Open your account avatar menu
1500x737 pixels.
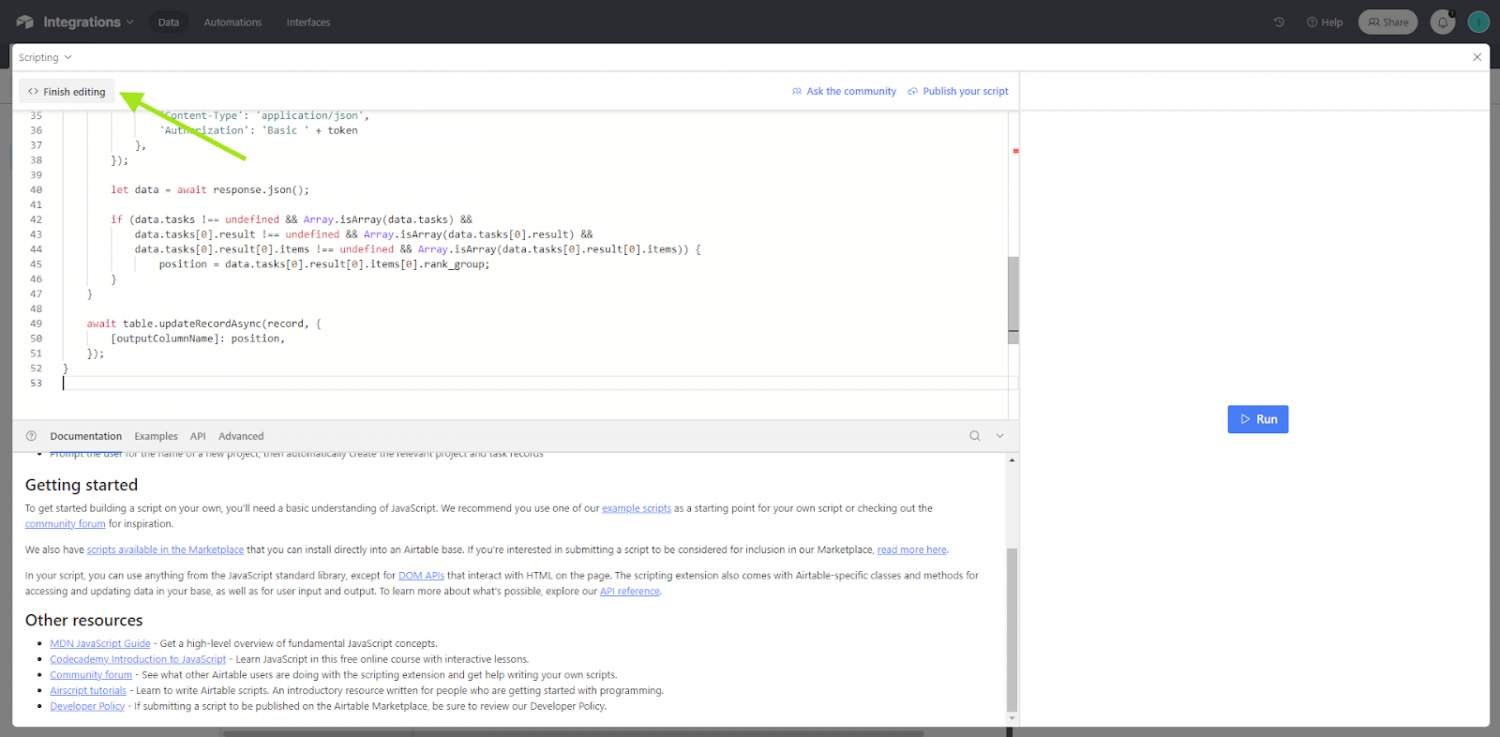coord(1479,21)
